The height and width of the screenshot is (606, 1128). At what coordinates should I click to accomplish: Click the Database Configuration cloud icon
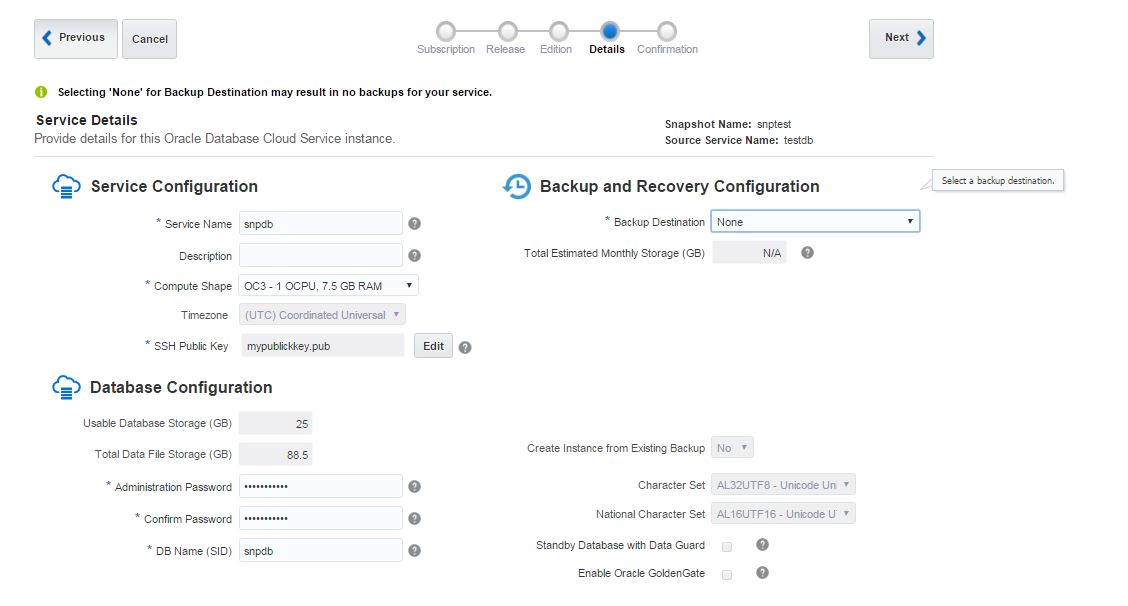click(66, 387)
